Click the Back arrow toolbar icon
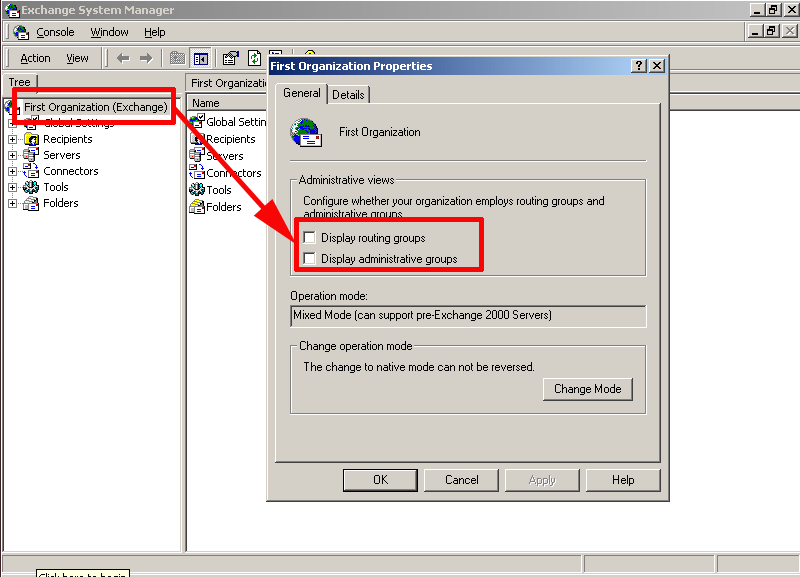This screenshot has width=800, height=577. click(x=123, y=59)
